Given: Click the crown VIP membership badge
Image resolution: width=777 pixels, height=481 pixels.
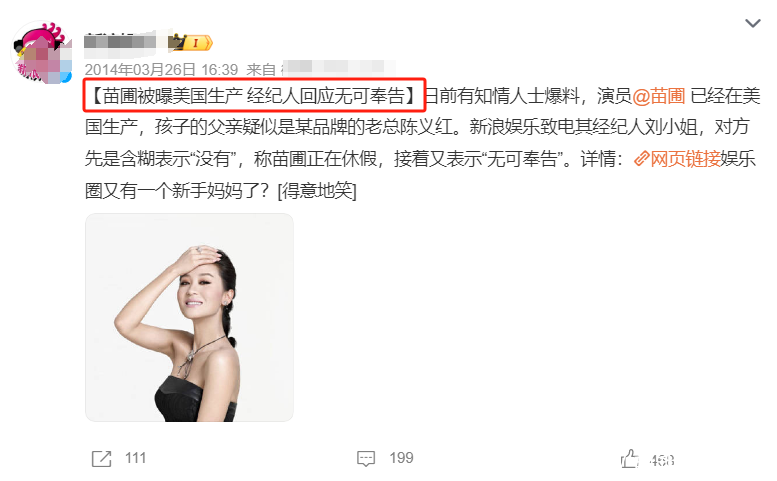Looking at the screenshot, I should click(x=177, y=43).
